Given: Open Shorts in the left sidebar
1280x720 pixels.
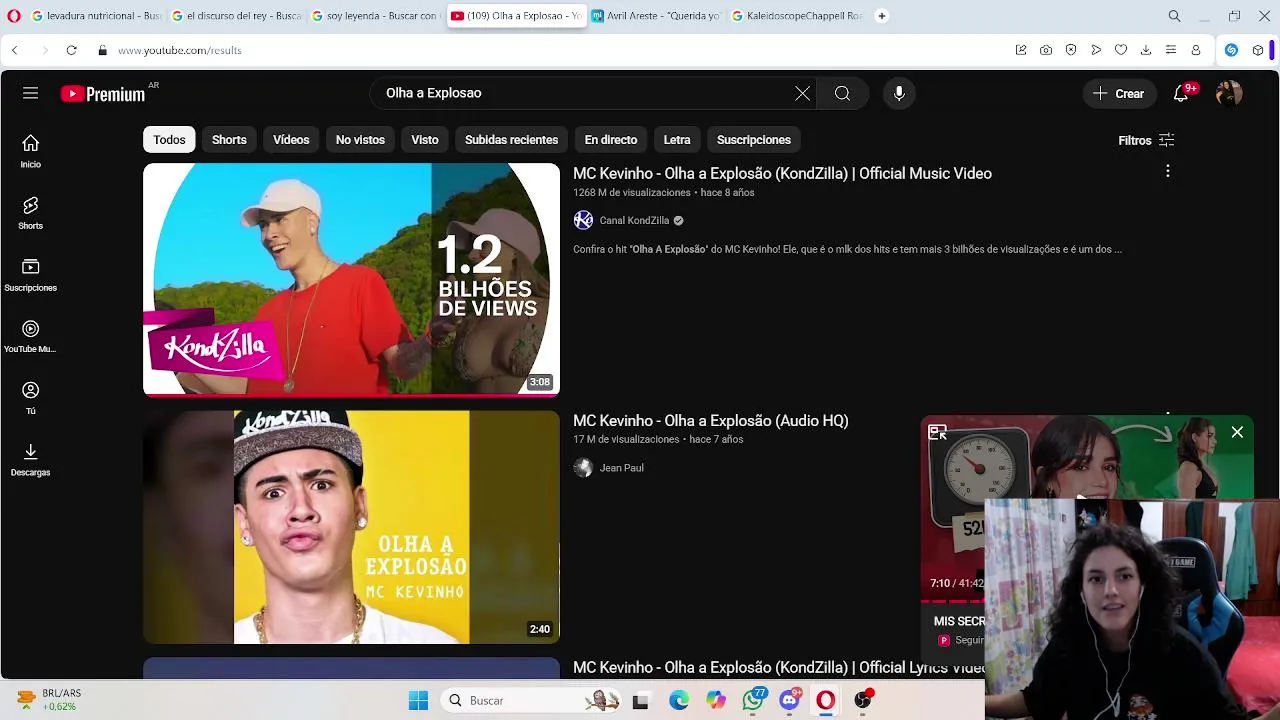Looking at the screenshot, I should tap(30, 213).
